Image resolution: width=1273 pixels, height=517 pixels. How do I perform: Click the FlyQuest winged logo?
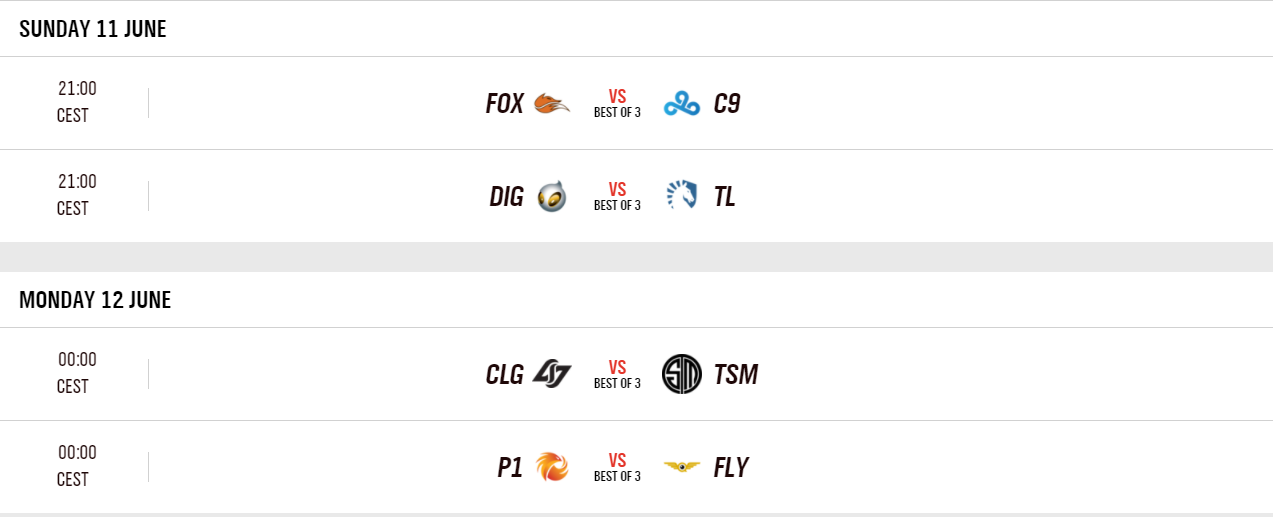point(682,467)
